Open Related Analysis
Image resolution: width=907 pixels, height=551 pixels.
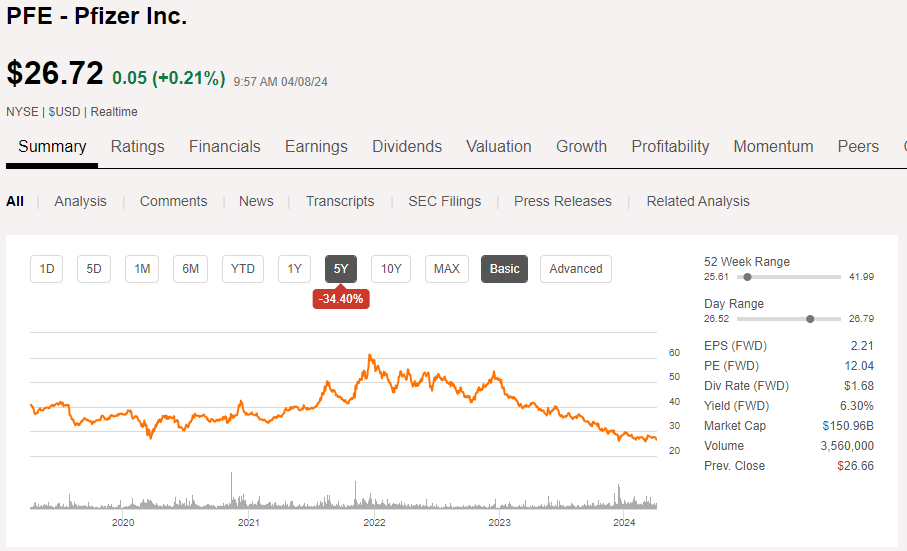point(698,201)
